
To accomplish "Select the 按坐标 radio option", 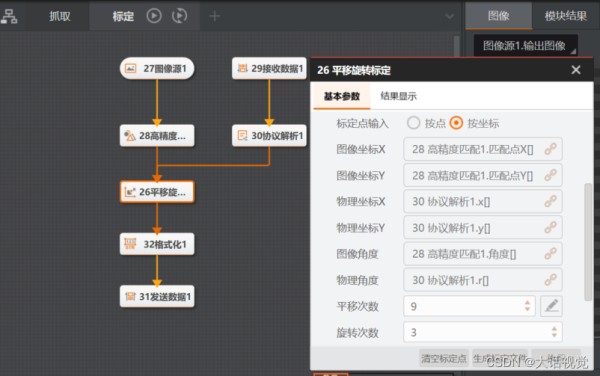I will coord(456,123).
